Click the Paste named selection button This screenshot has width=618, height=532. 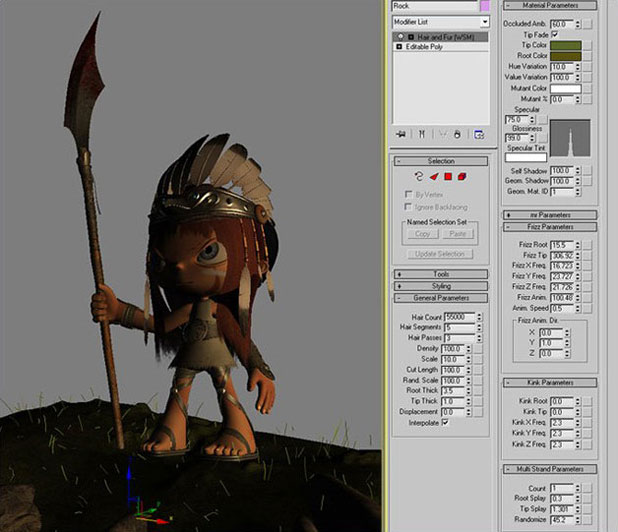(457, 234)
